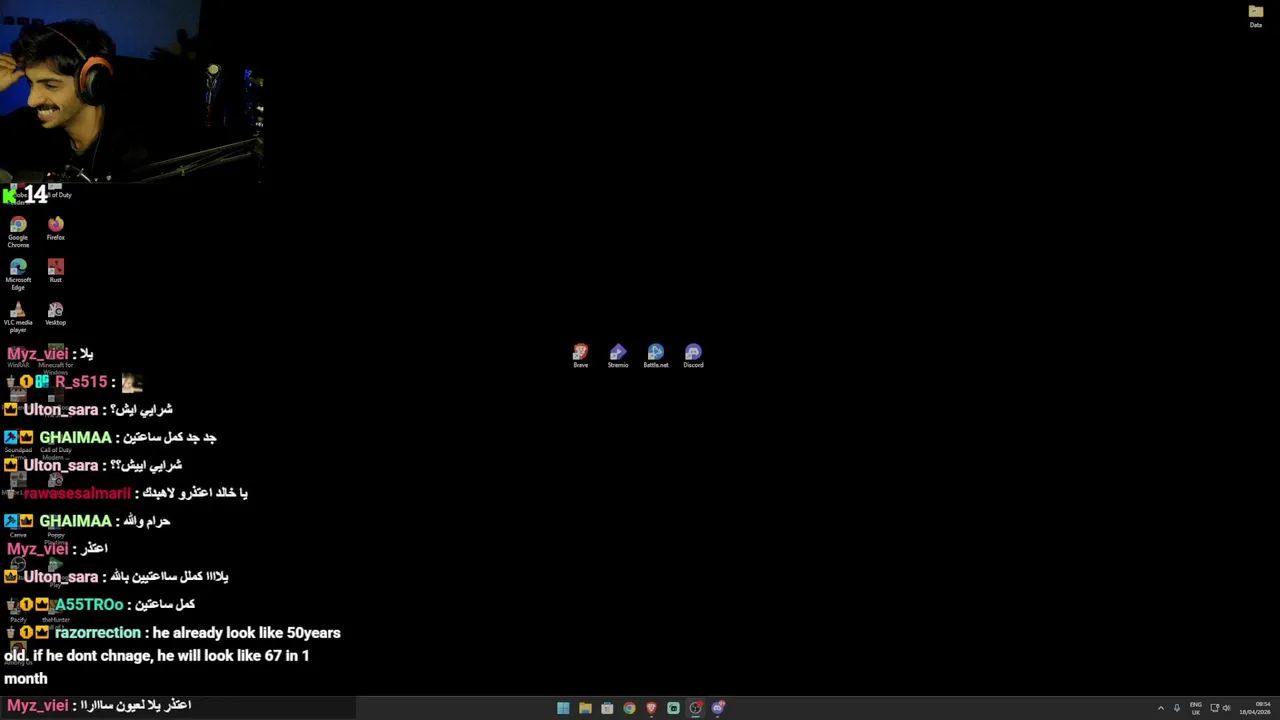The image size is (1280, 720).
Task: Select the Data folder on the desktop
Action: click(x=1256, y=16)
